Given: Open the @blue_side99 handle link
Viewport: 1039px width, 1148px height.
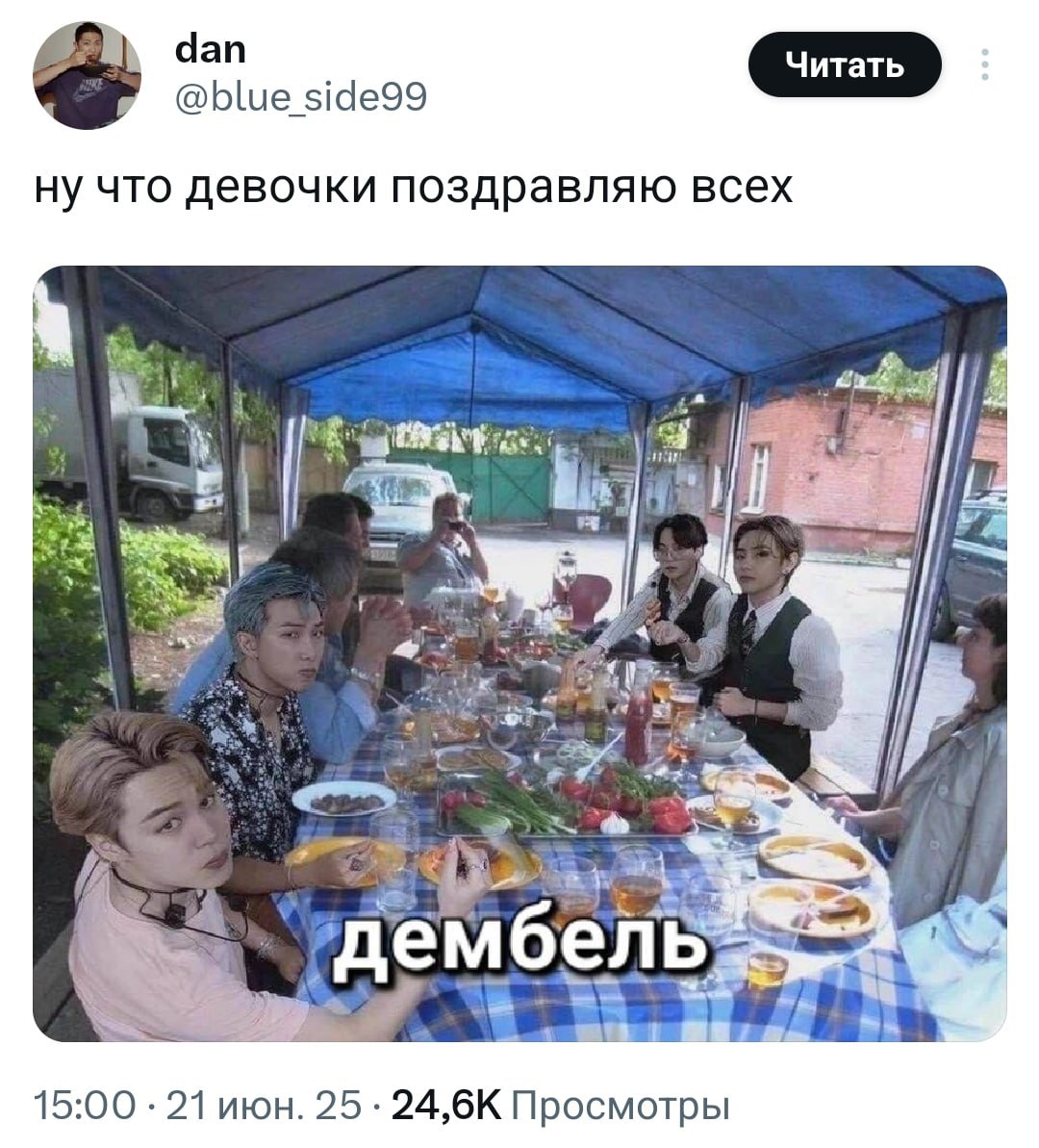Looking at the screenshot, I should [x=301, y=96].
